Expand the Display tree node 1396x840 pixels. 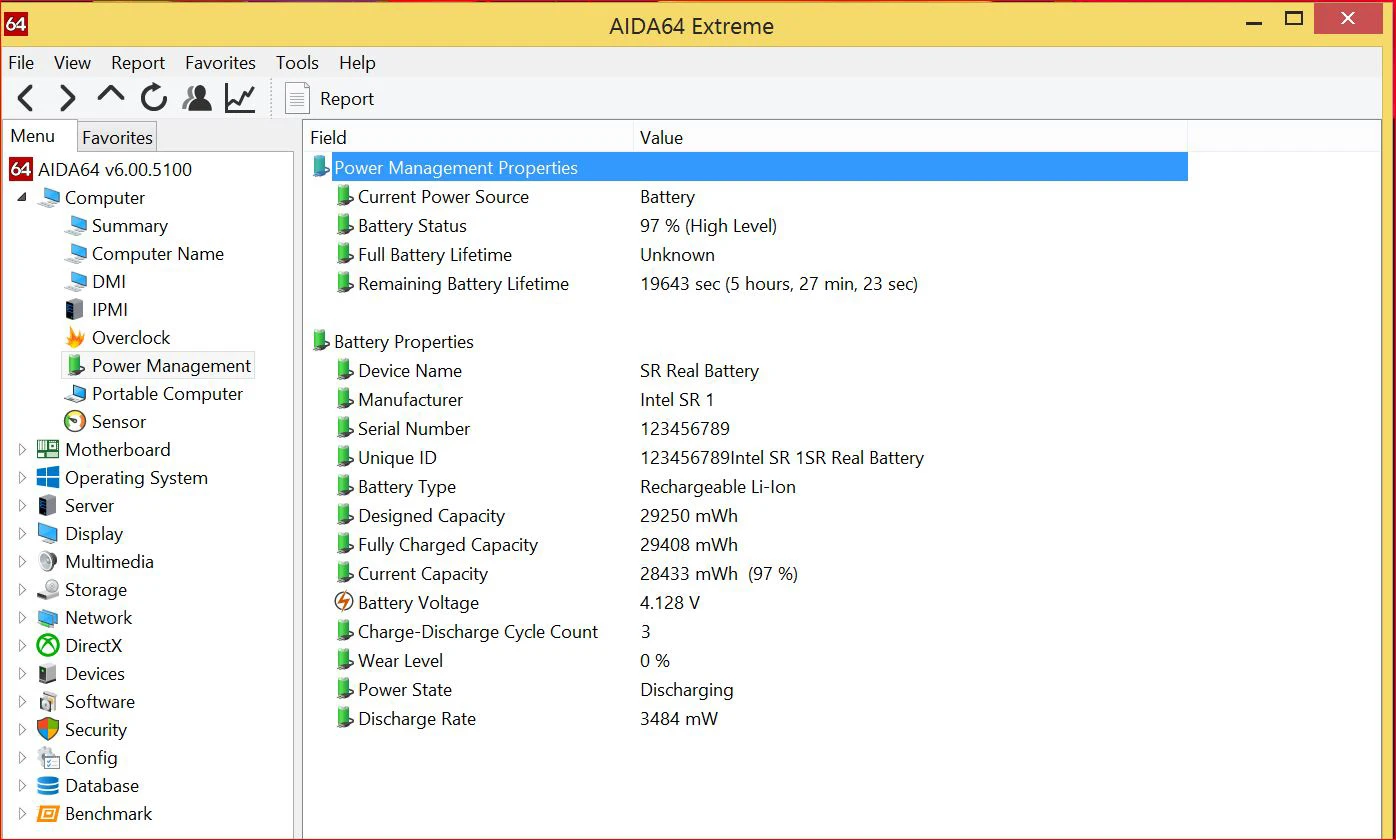(22, 534)
